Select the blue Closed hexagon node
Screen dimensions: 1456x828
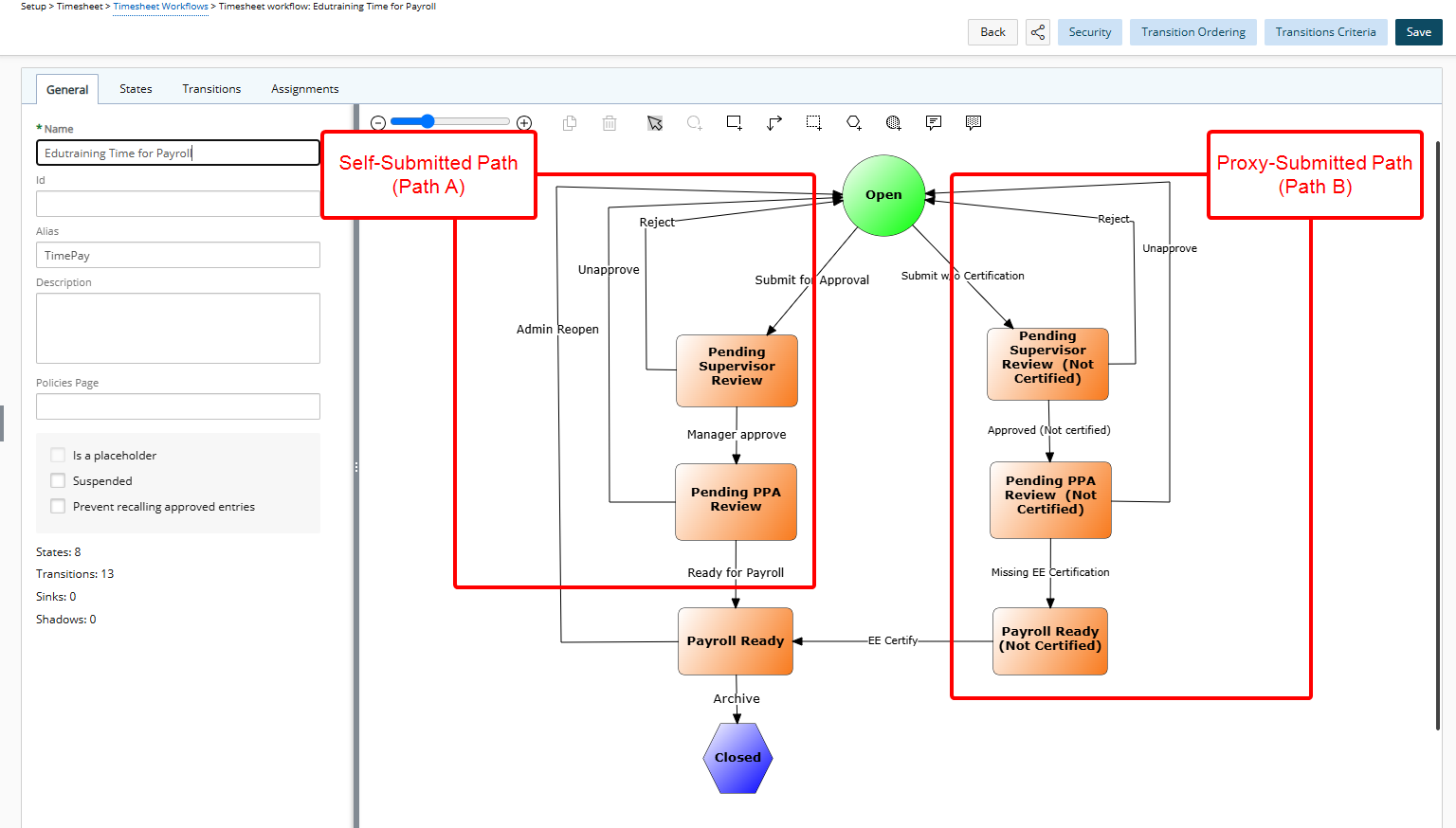[x=737, y=758]
